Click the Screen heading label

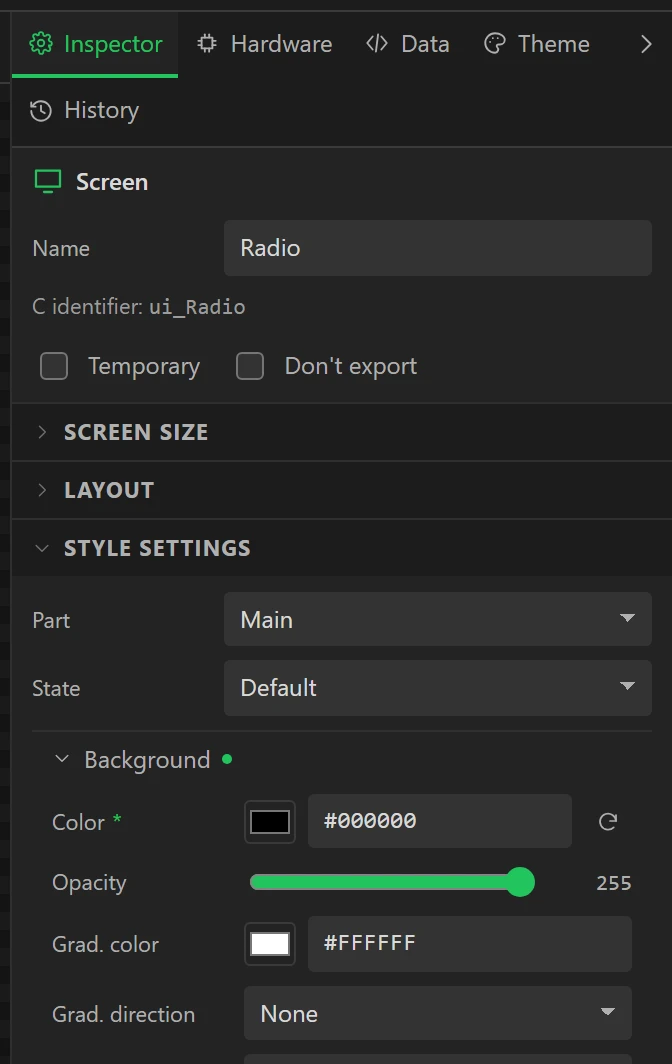(112, 182)
